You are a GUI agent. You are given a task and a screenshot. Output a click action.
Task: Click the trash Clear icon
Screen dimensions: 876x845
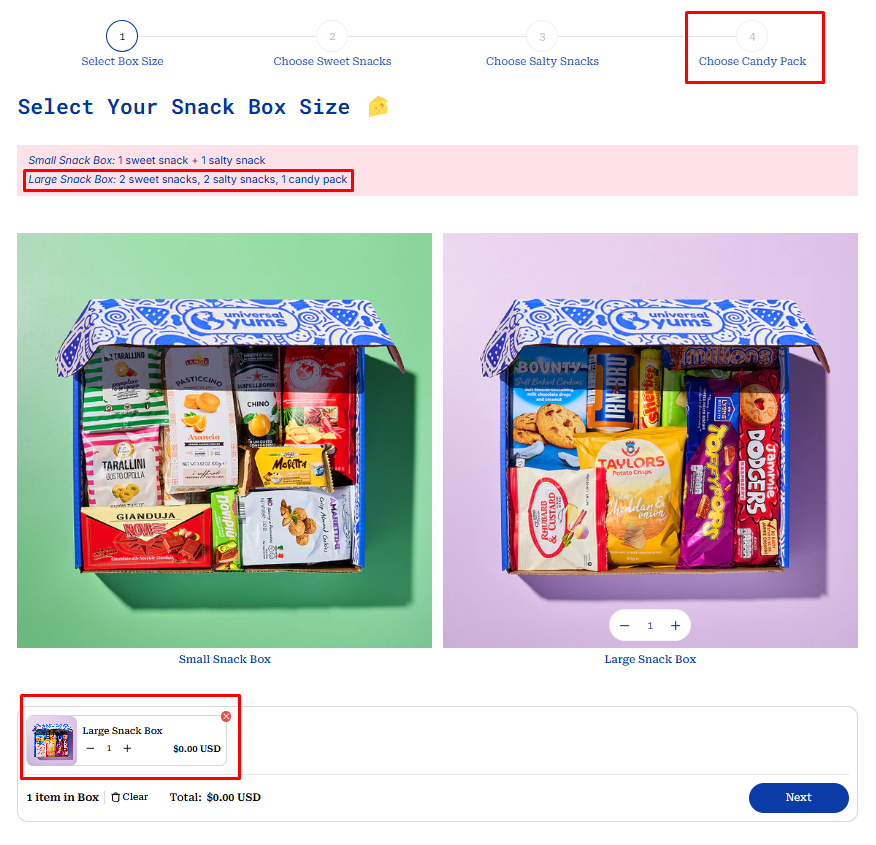pos(116,797)
